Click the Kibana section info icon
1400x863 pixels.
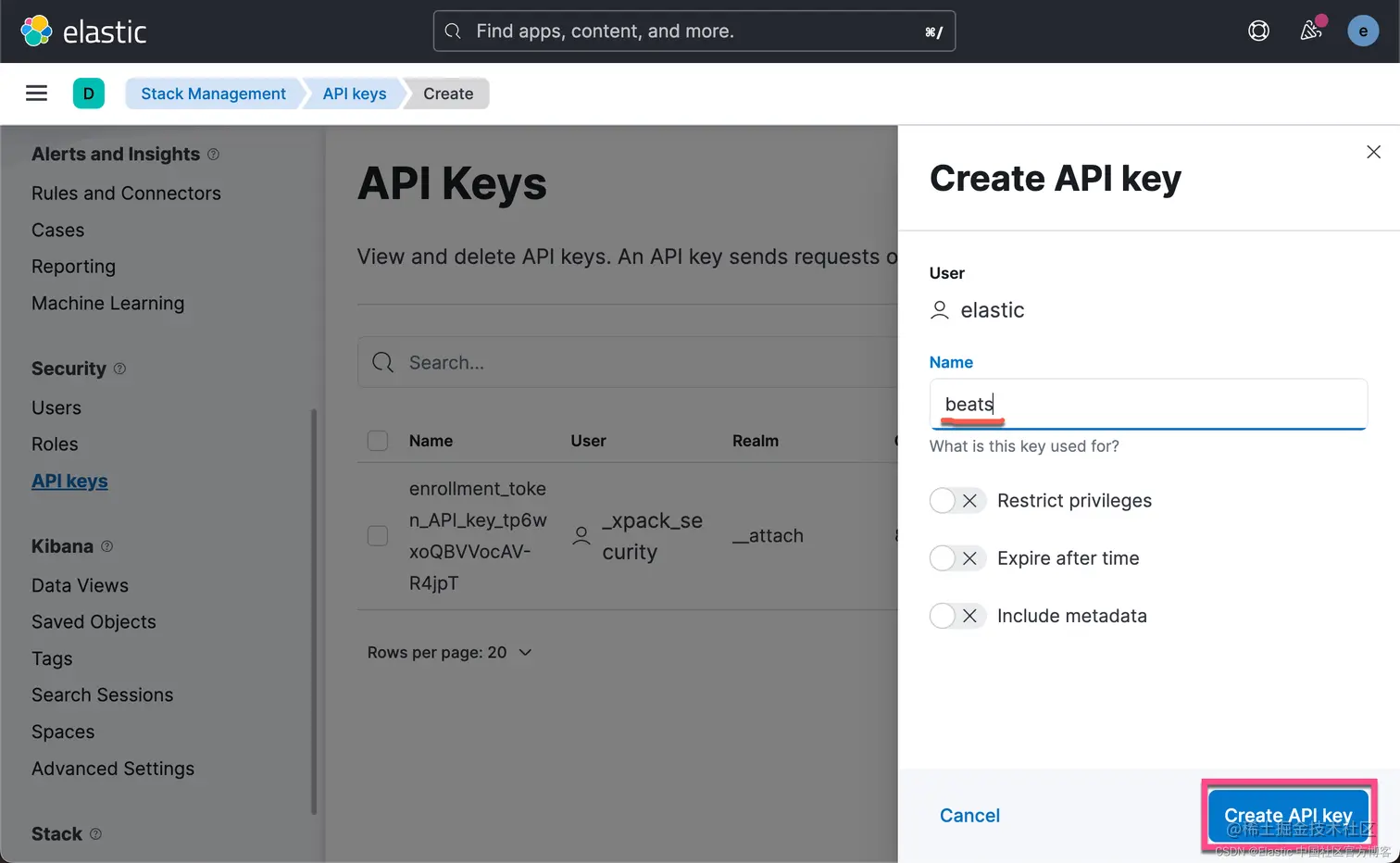coord(106,546)
